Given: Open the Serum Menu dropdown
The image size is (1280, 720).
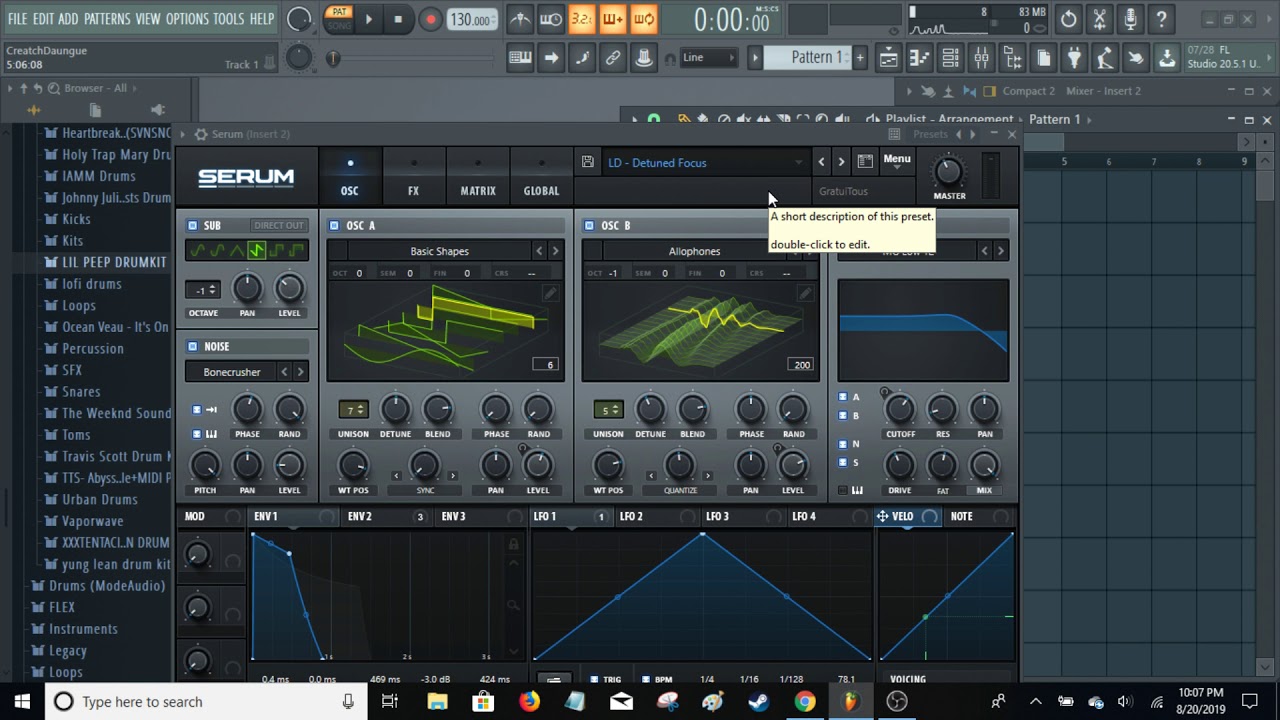Looking at the screenshot, I should point(897,160).
